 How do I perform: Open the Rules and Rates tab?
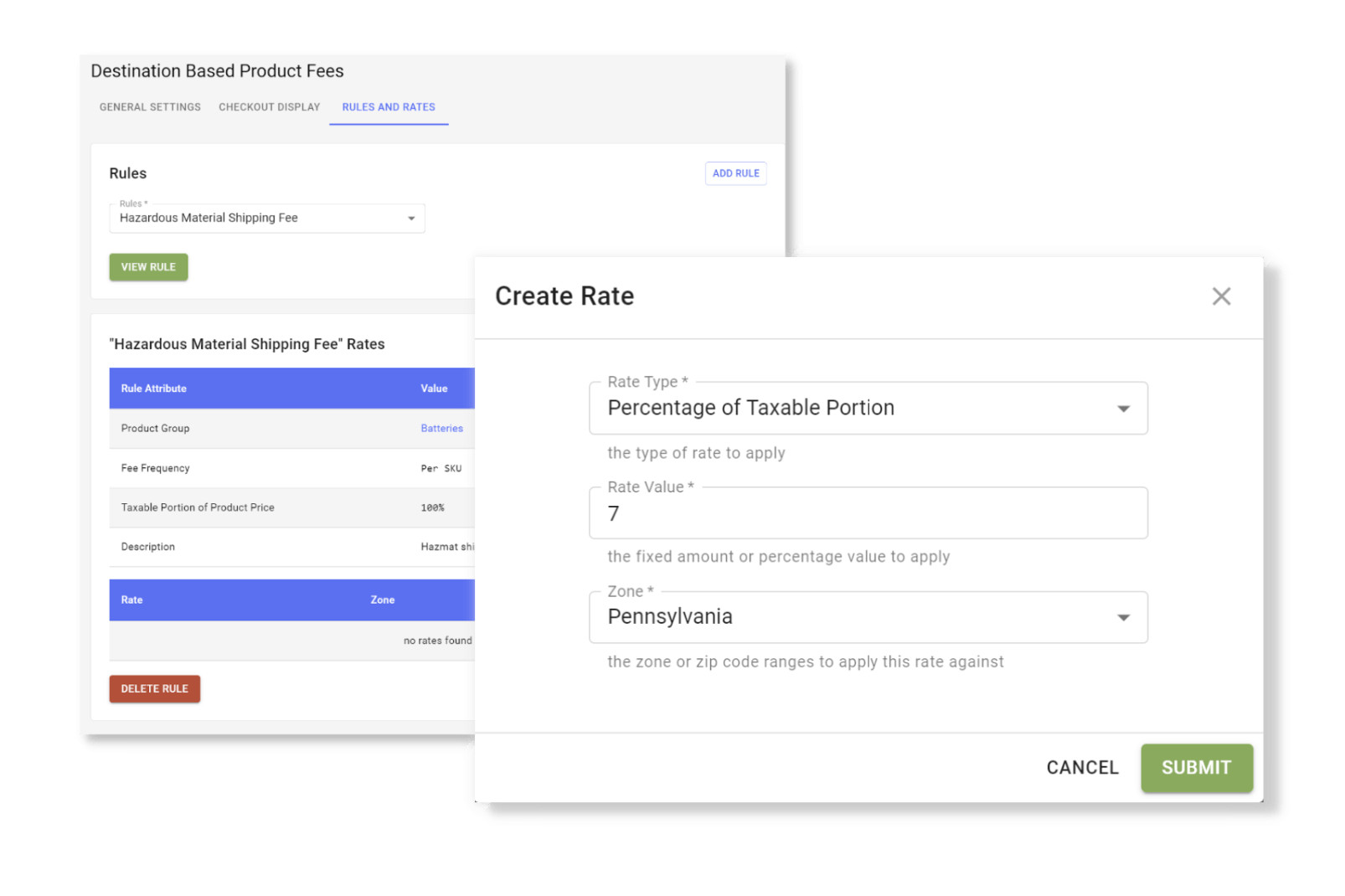[x=389, y=106]
